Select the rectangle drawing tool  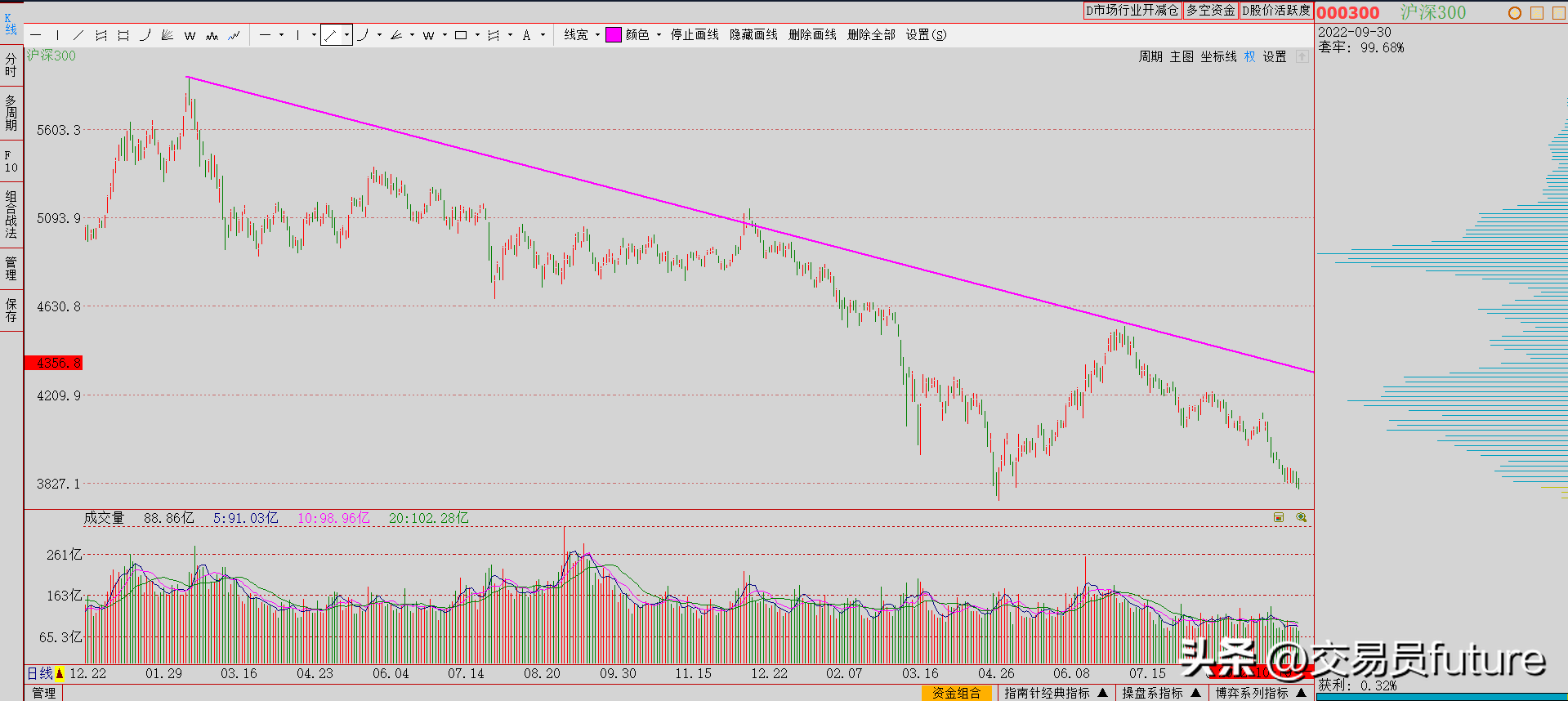tap(123, 35)
